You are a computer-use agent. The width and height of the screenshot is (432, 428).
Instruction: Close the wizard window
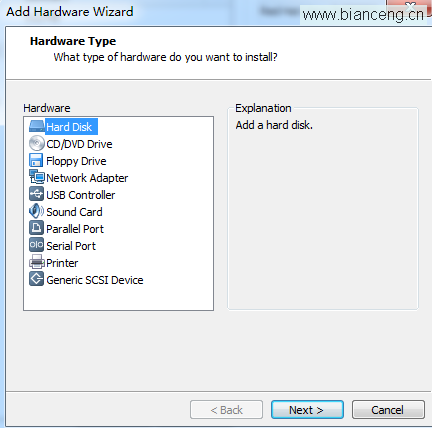point(411,5)
